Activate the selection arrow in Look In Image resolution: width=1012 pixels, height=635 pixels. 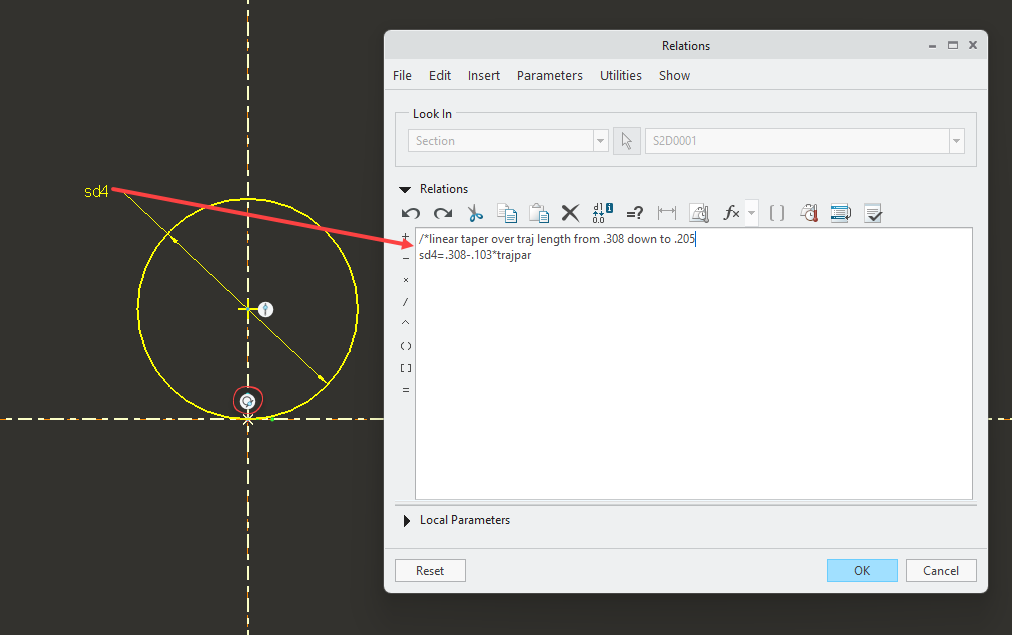pyautogui.click(x=627, y=140)
